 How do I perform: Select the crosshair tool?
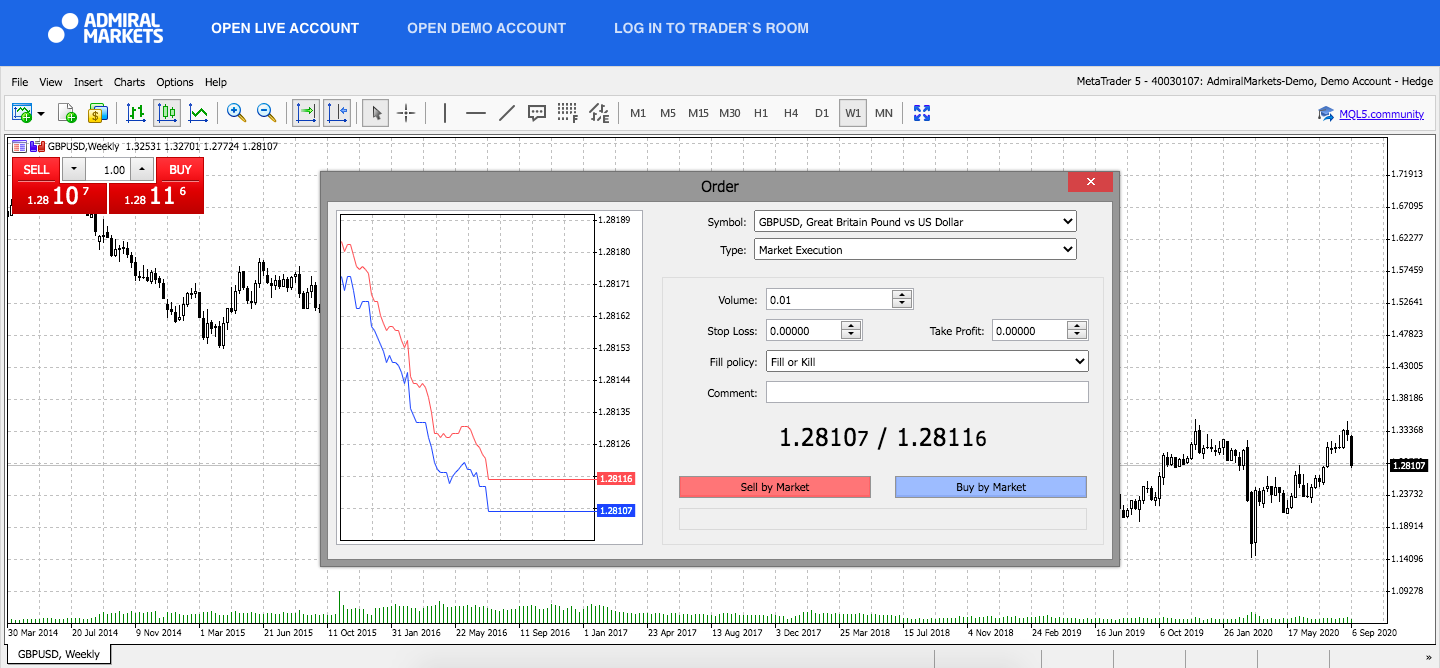click(406, 113)
